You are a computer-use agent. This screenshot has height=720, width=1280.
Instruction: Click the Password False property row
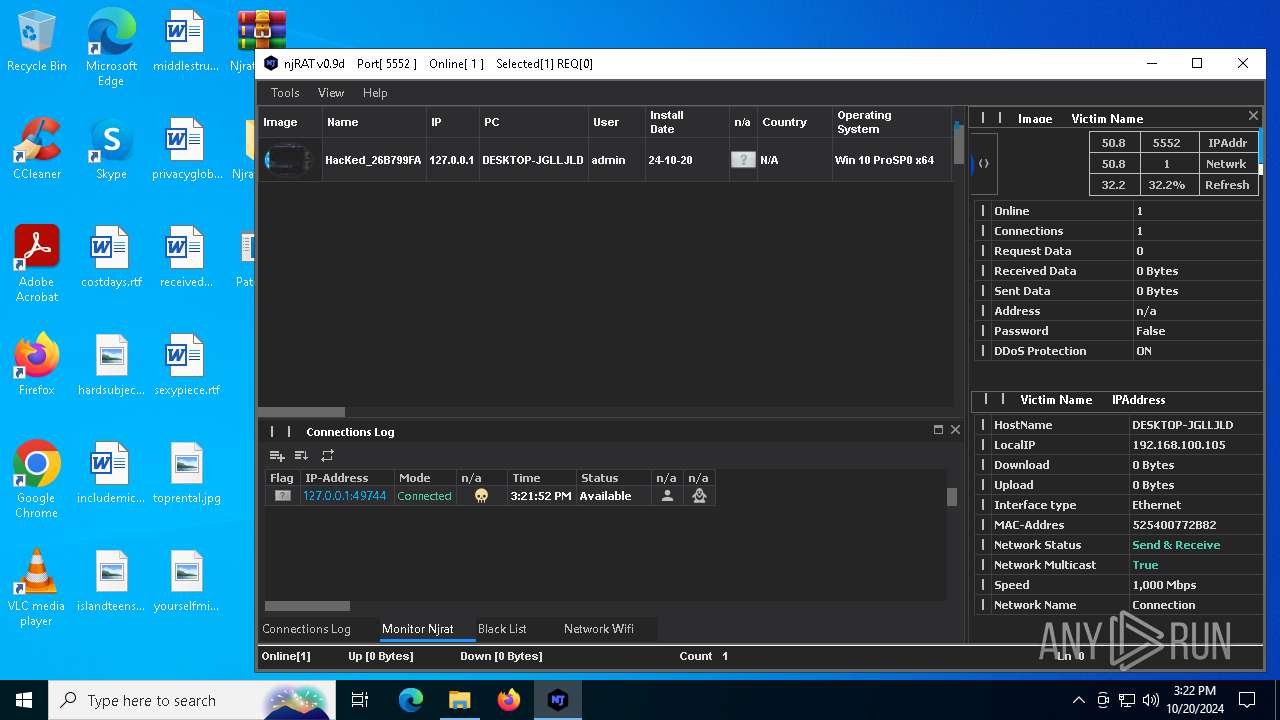pos(1118,331)
